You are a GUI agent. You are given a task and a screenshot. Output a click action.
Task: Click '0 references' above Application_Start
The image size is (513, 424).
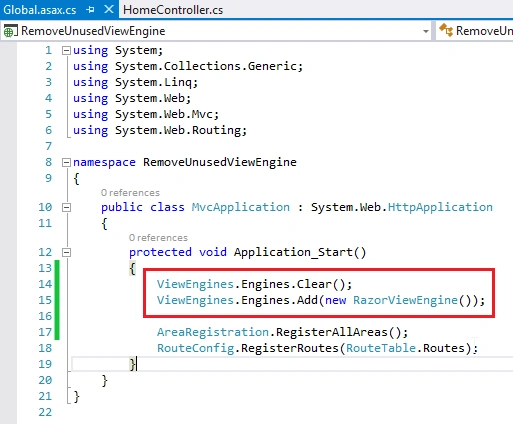coord(158,238)
